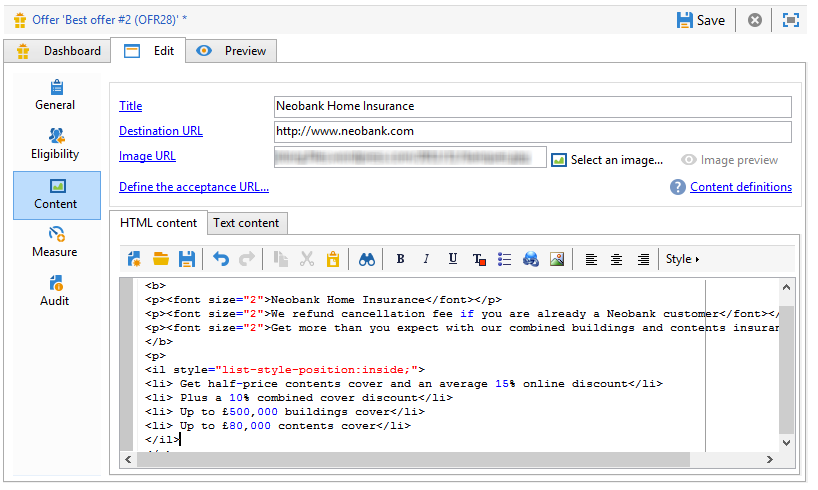Screen dimensions: 818x490
Task: Click the redo arrow icon
Action: (x=247, y=259)
